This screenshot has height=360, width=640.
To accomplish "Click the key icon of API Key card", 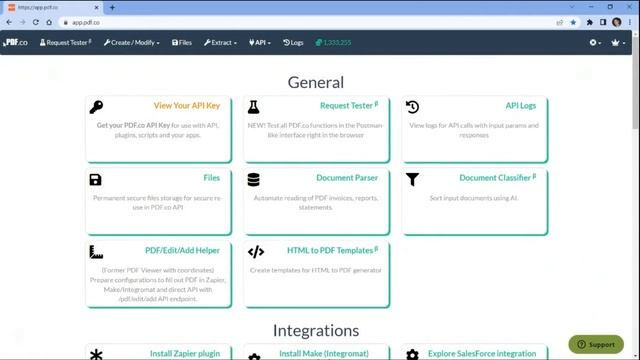I will coord(96,107).
